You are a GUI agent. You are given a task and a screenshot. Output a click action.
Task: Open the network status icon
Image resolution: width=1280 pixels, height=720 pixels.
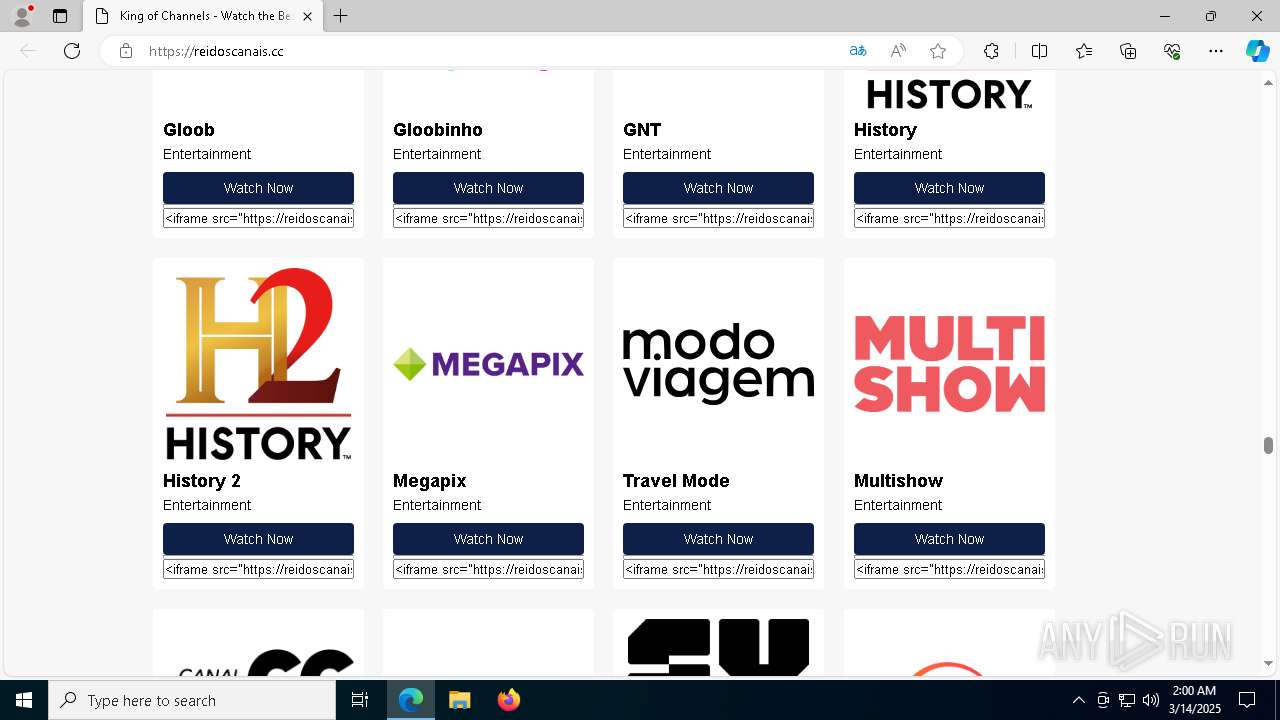[x=1127, y=700]
